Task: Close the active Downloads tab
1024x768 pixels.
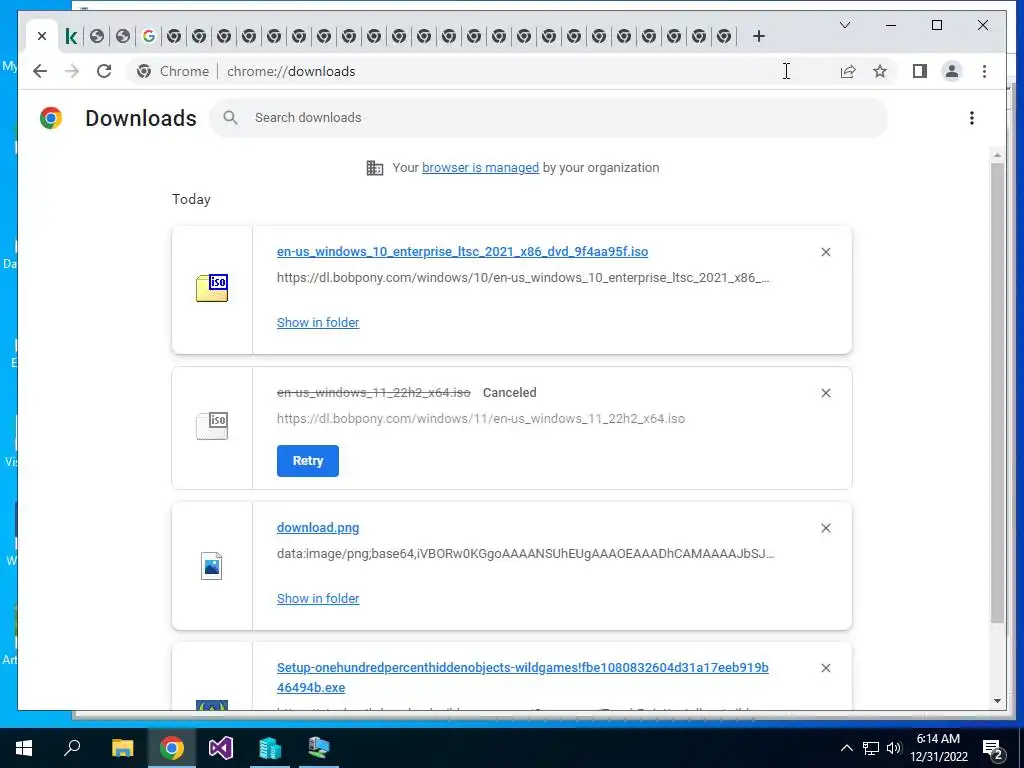Action: [42, 36]
